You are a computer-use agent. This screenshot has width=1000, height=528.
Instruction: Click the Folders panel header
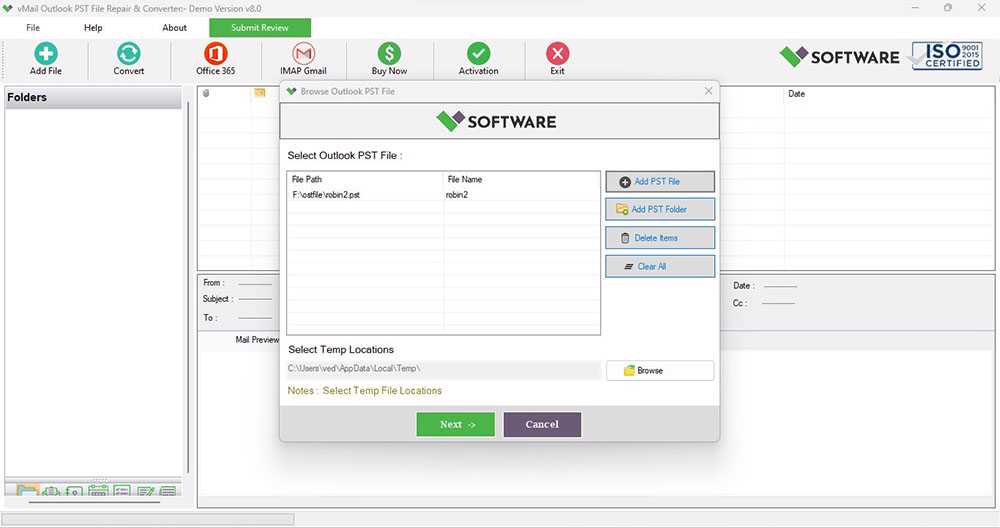point(93,98)
